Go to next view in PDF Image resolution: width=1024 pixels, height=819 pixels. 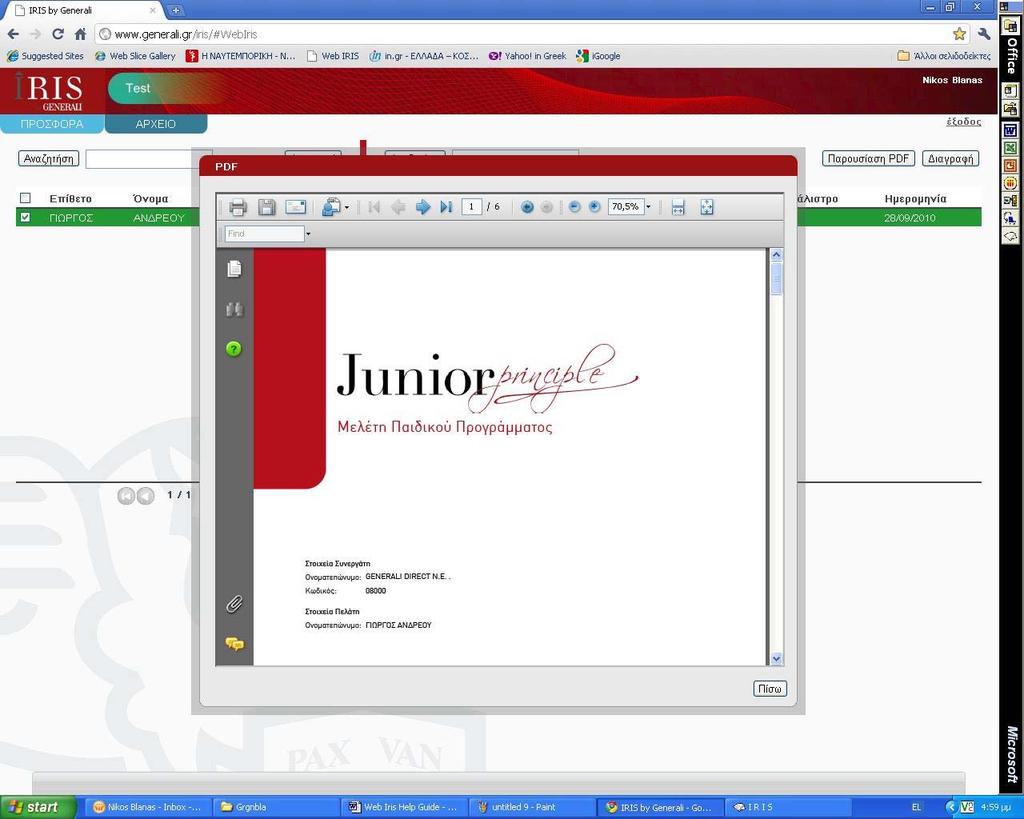click(547, 208)
